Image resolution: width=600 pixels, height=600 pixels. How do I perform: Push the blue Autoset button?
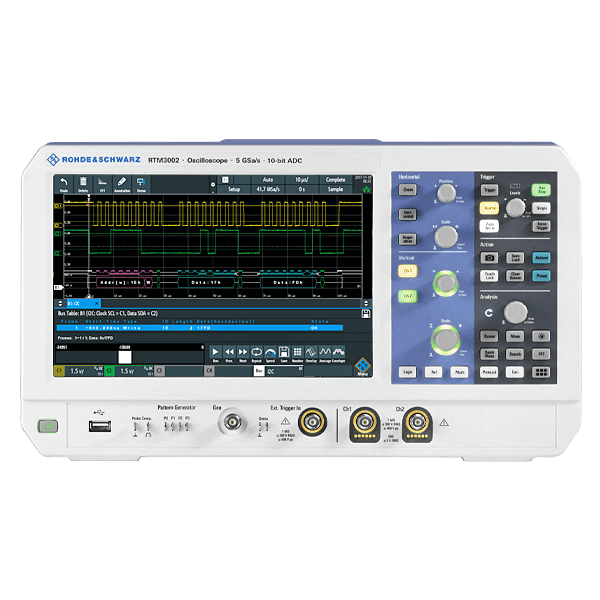541,258
